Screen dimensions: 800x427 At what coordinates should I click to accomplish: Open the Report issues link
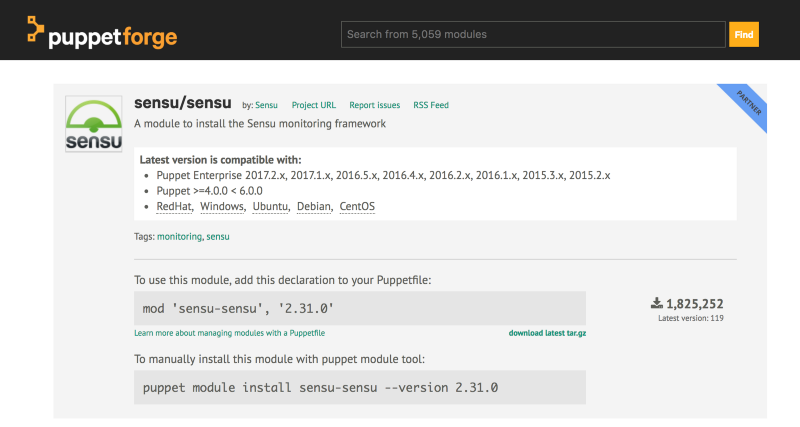374,105
